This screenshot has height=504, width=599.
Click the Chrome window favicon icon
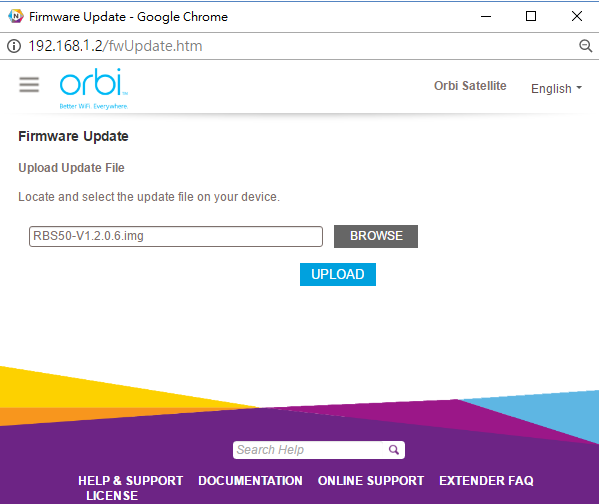(16, 16)
